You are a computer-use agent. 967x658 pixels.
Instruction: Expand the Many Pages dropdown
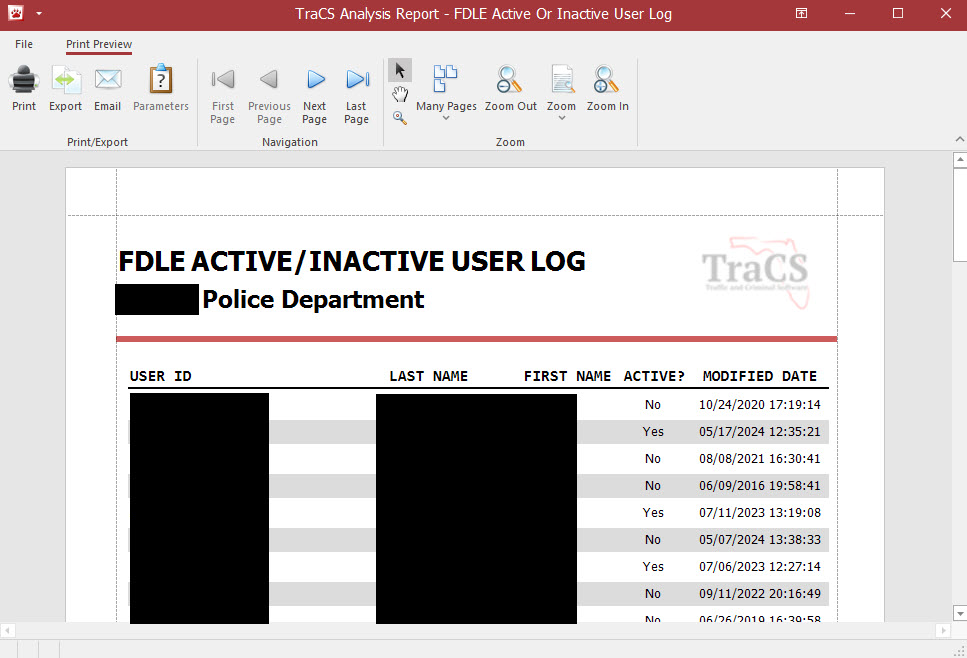pos(446,118)
